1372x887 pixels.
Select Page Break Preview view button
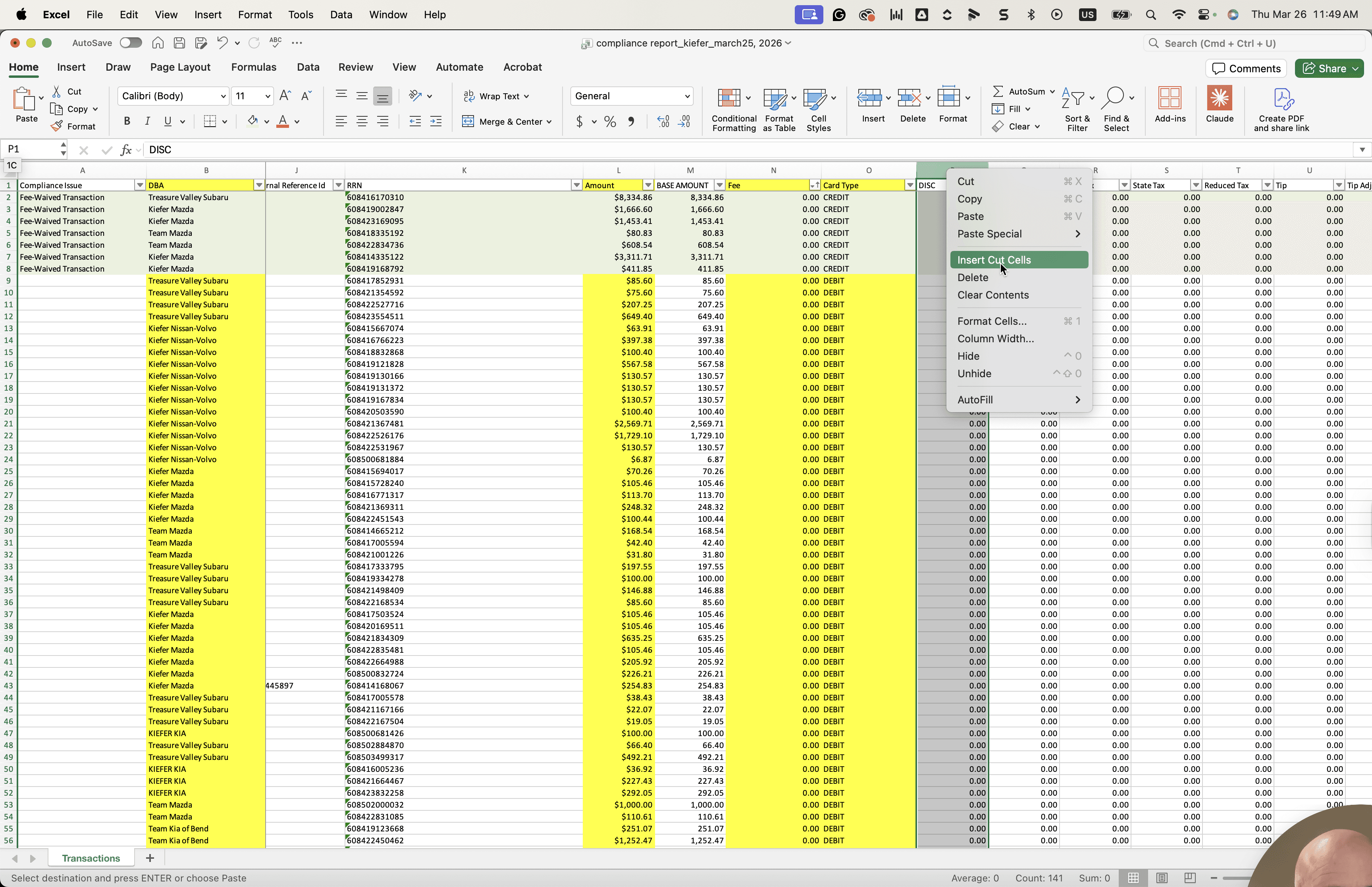point(1189,878)
